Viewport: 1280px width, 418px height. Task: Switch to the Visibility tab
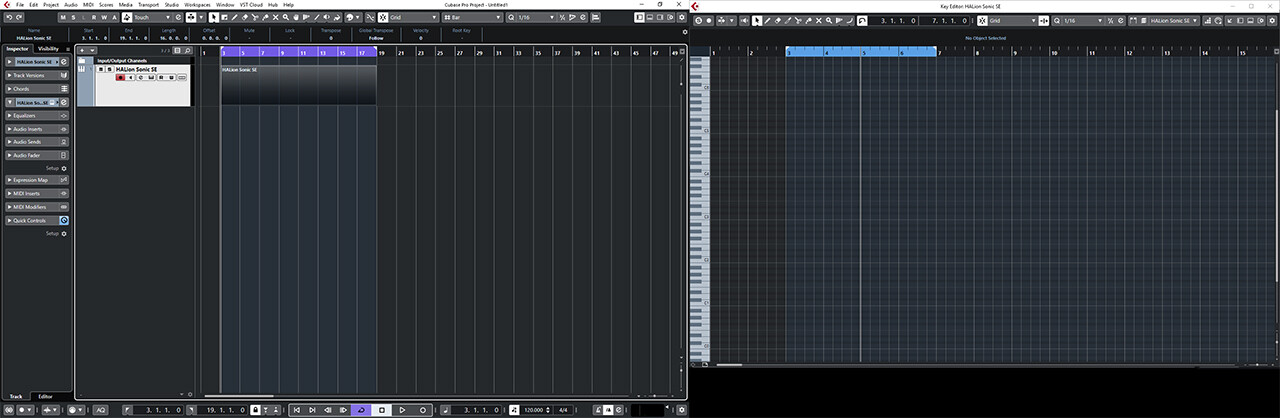(x=48, y=49)
